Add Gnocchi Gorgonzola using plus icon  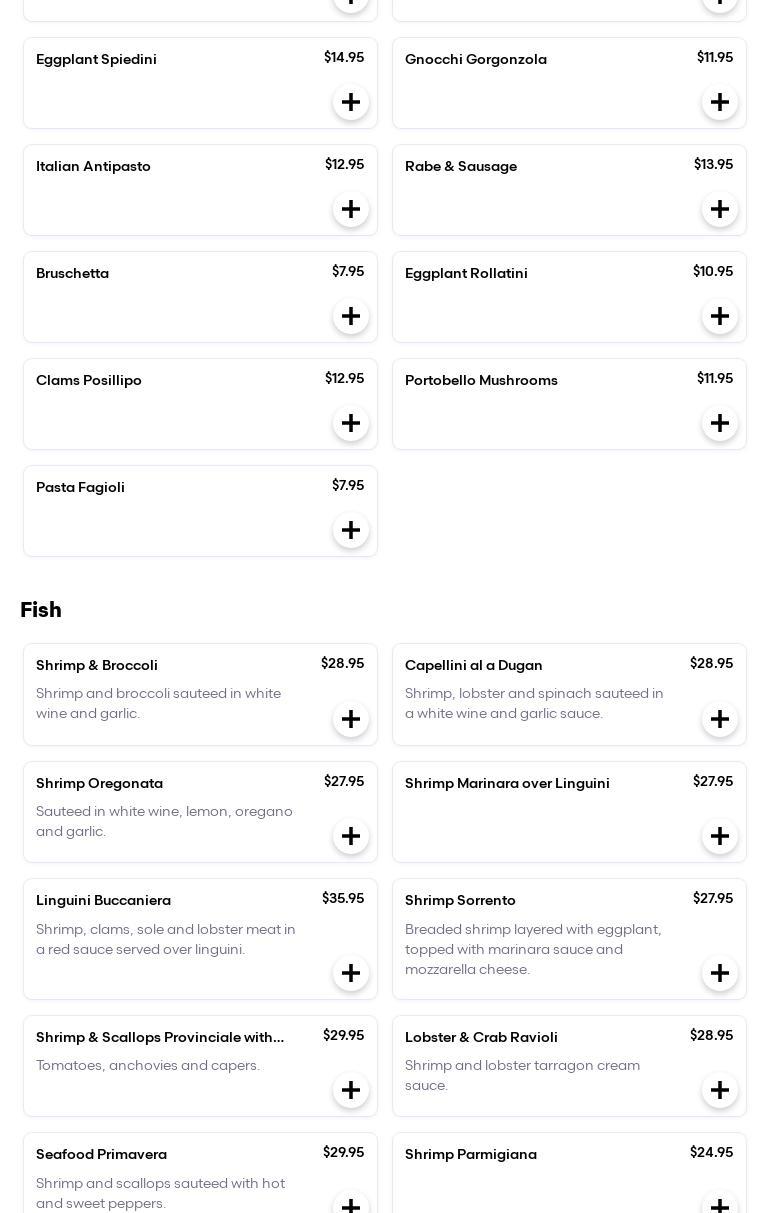(720, 102)
